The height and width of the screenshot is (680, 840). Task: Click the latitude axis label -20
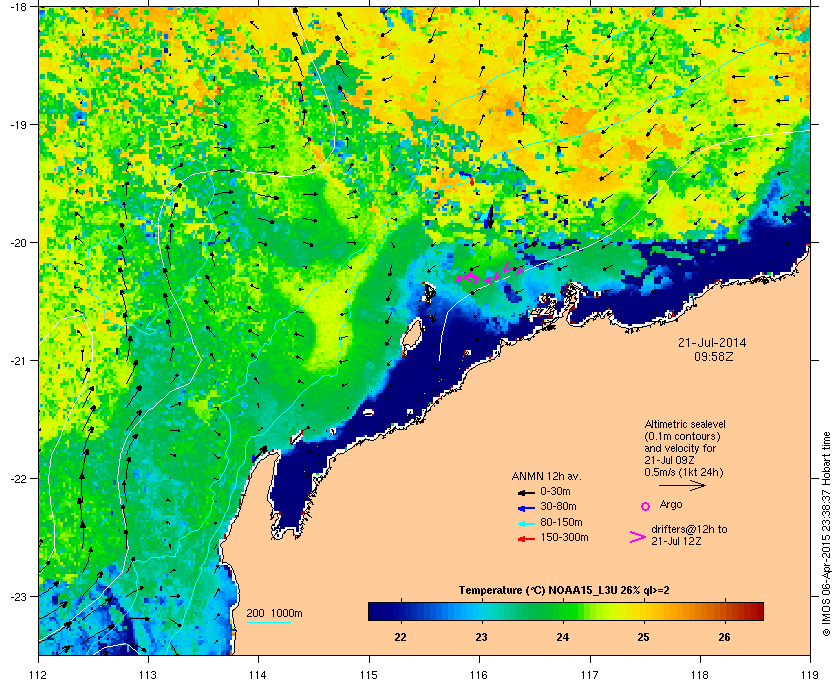point(18,243)
